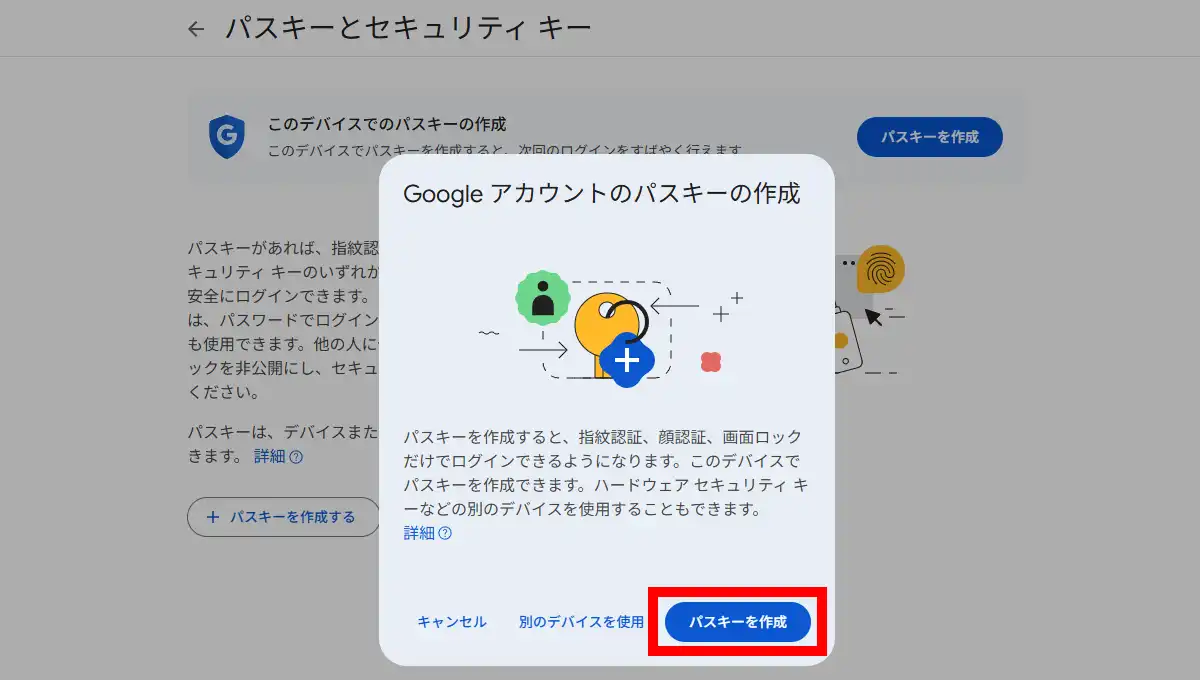
Task: Confirm with the dialog's パスキーを作成 button
Action: (738, 622)
